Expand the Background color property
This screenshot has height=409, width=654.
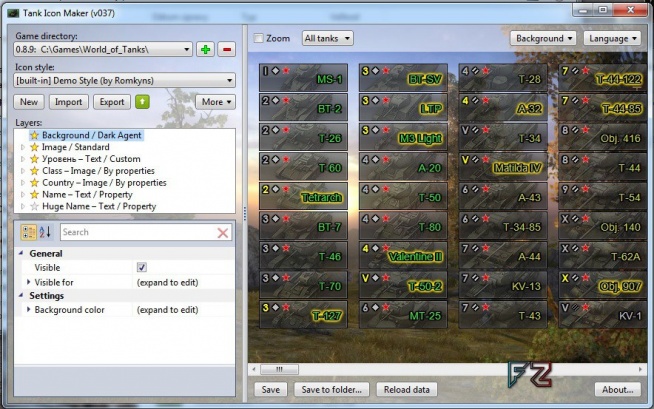click(28, 310)
